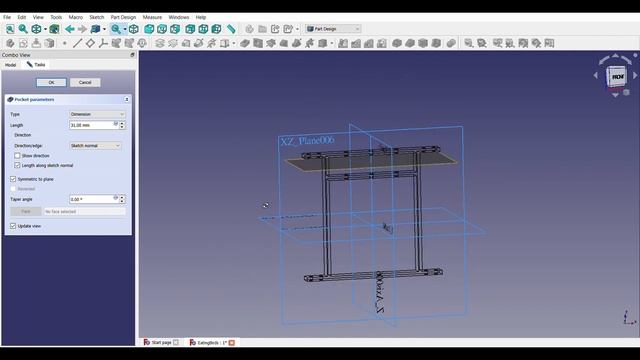Toggle the Show direction checkbox
The height and width of the screenshot is (360, 640).
coord(17,156)
